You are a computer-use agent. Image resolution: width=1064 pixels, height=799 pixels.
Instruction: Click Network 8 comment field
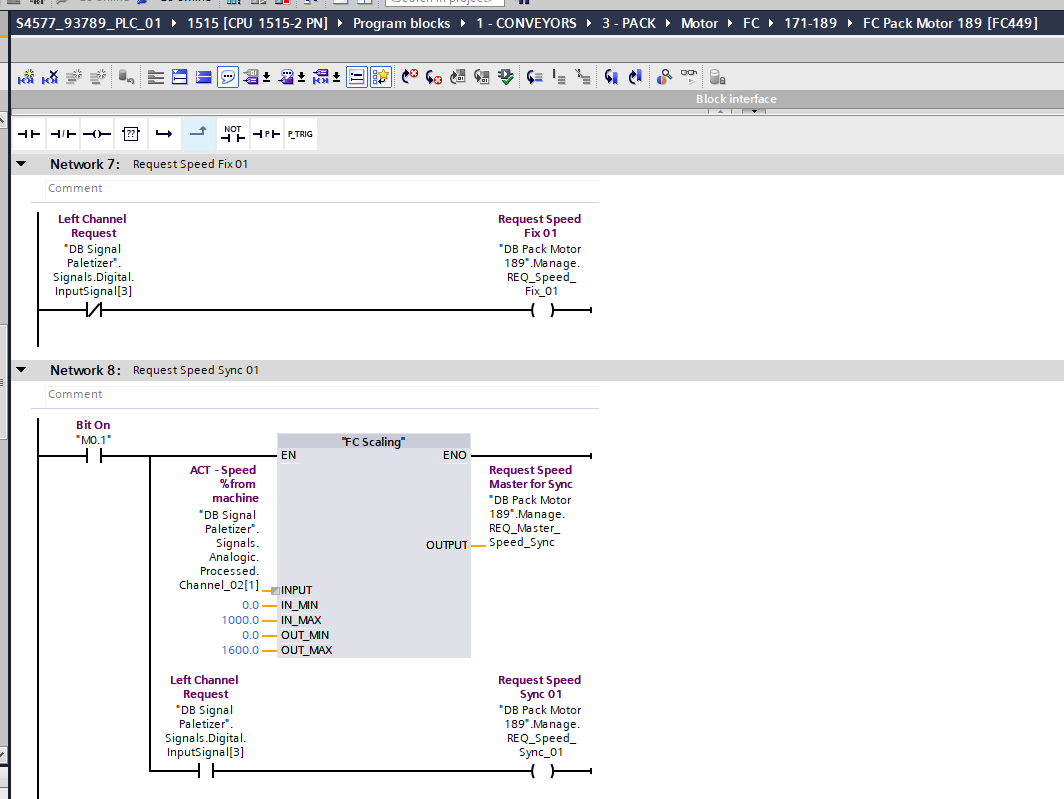(x=322, y=394)
